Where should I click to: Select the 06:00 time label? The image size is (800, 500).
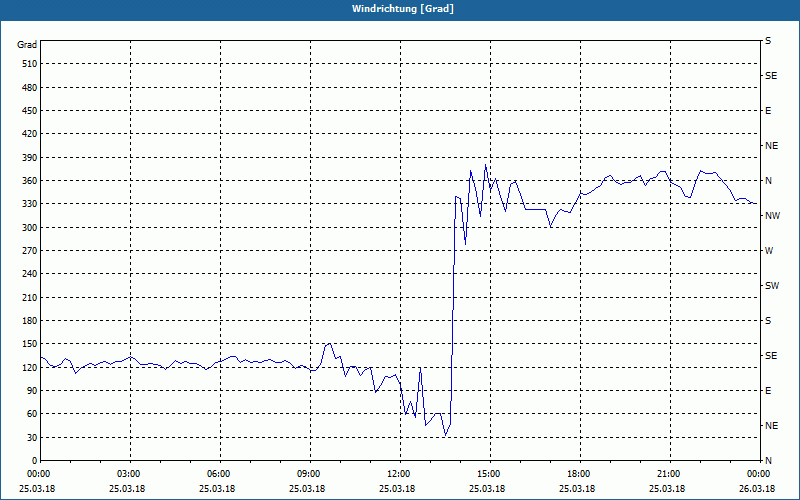pos(220,474)
